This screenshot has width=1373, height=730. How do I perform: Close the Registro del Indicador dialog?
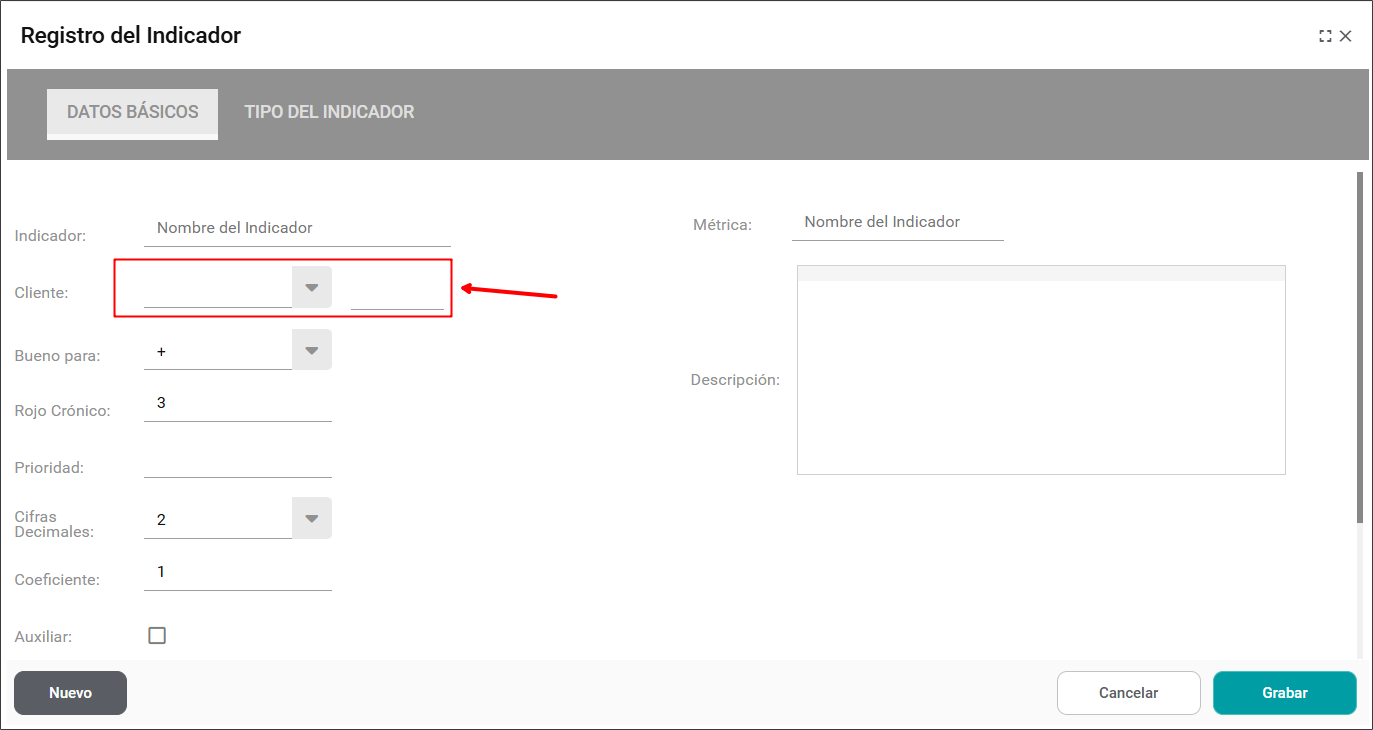click(x=1346, y=36)
